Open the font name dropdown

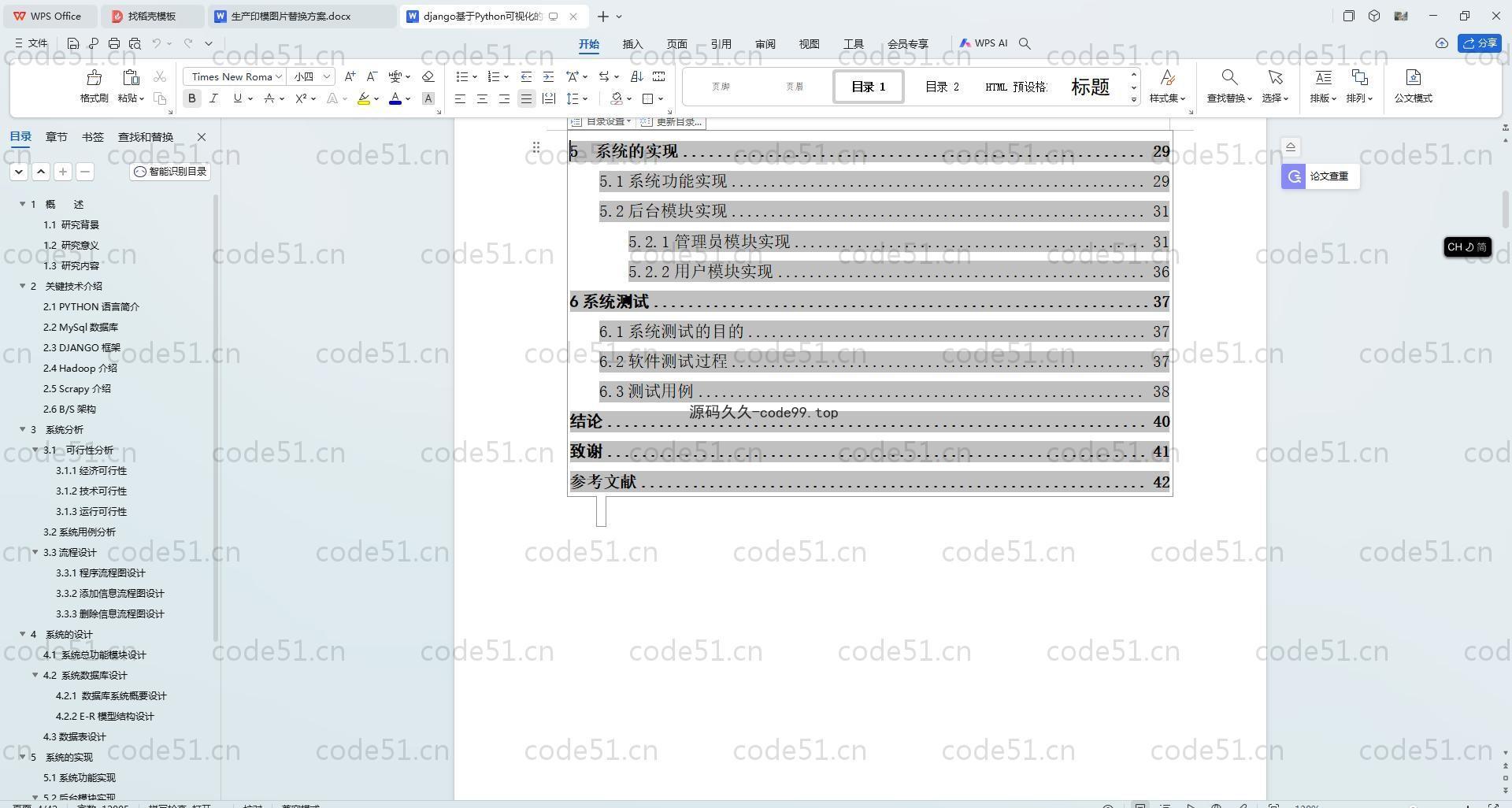(x=279, y=76)
